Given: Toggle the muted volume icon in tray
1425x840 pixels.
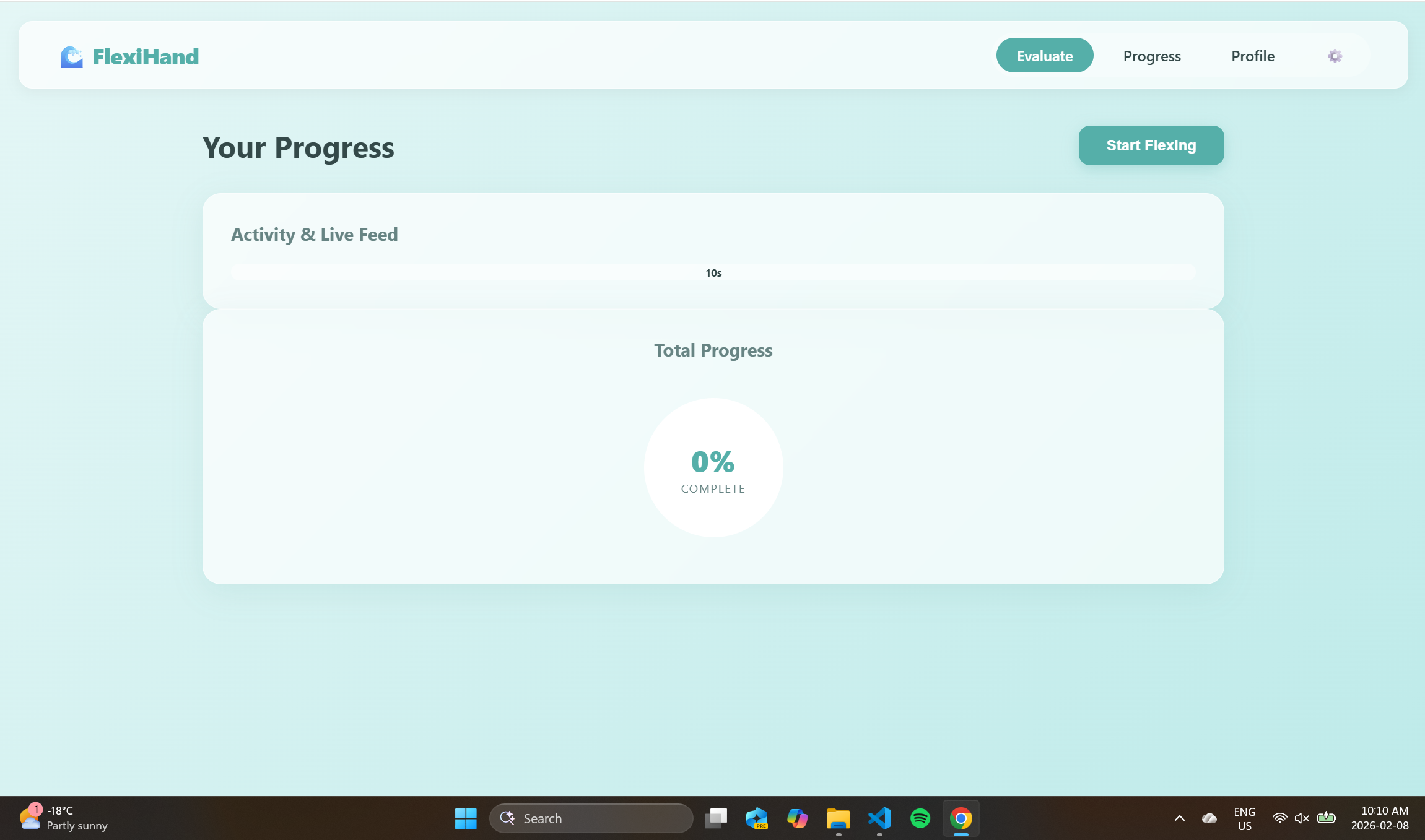Looking at the screenshot, I should 1302,818.
